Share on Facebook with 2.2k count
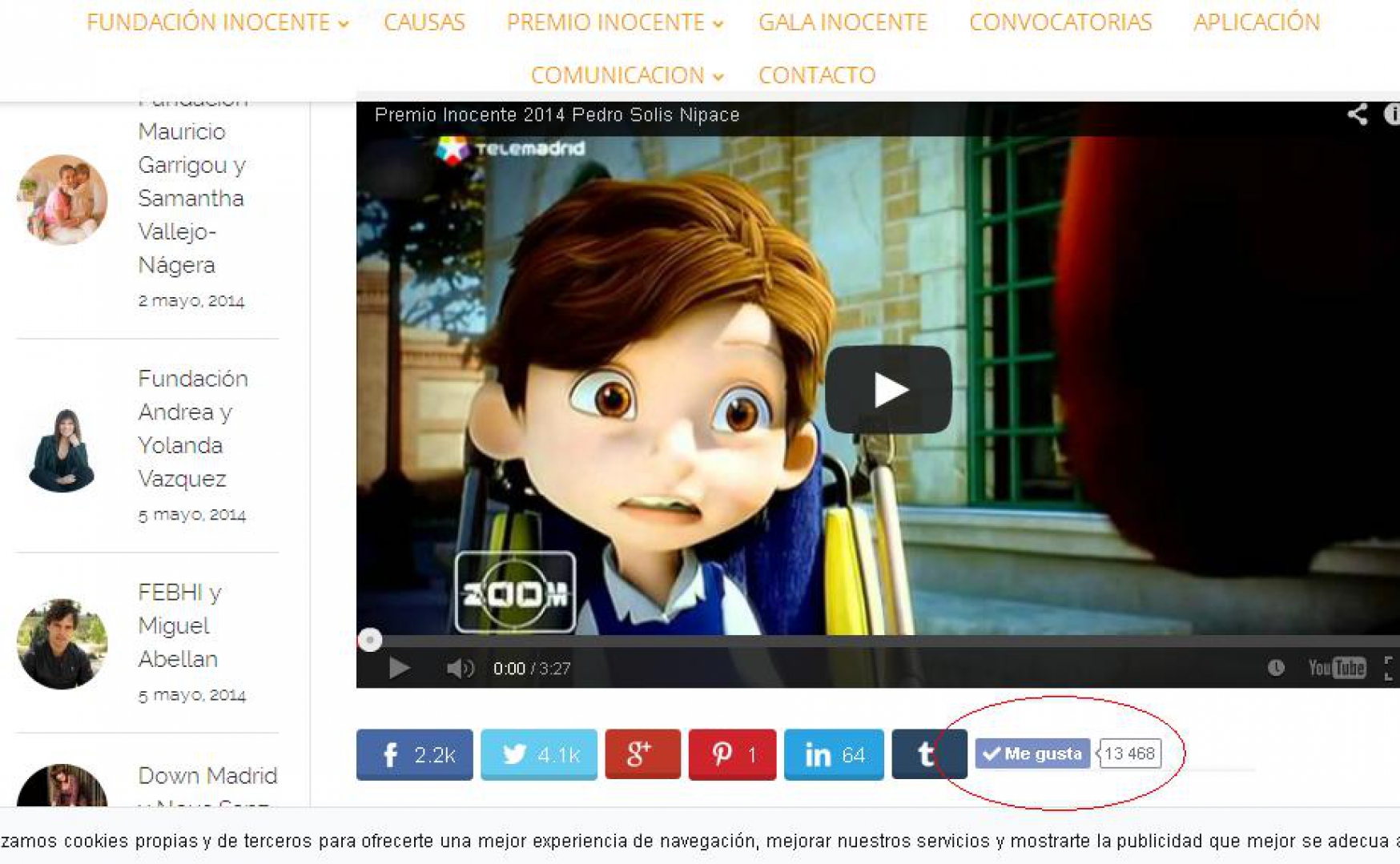This screenshot has height=864, width=1400. point(414,754)
